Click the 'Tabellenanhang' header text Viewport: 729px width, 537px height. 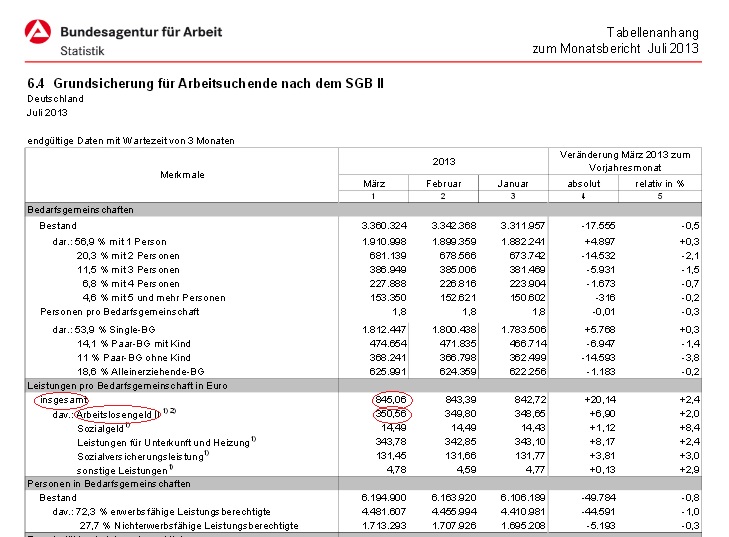coord(652,32)
